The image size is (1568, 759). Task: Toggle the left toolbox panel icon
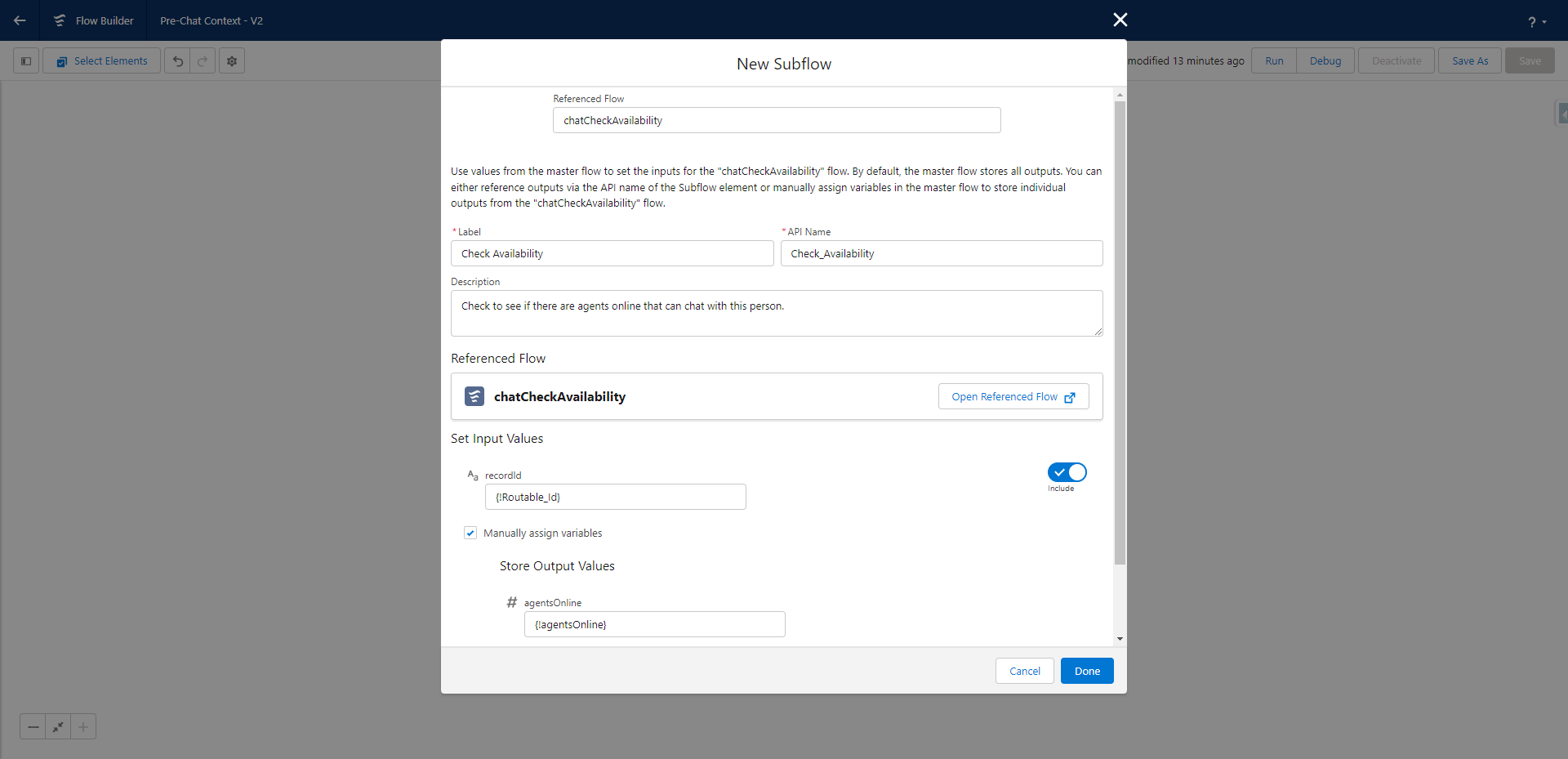[x=26, y=61]
